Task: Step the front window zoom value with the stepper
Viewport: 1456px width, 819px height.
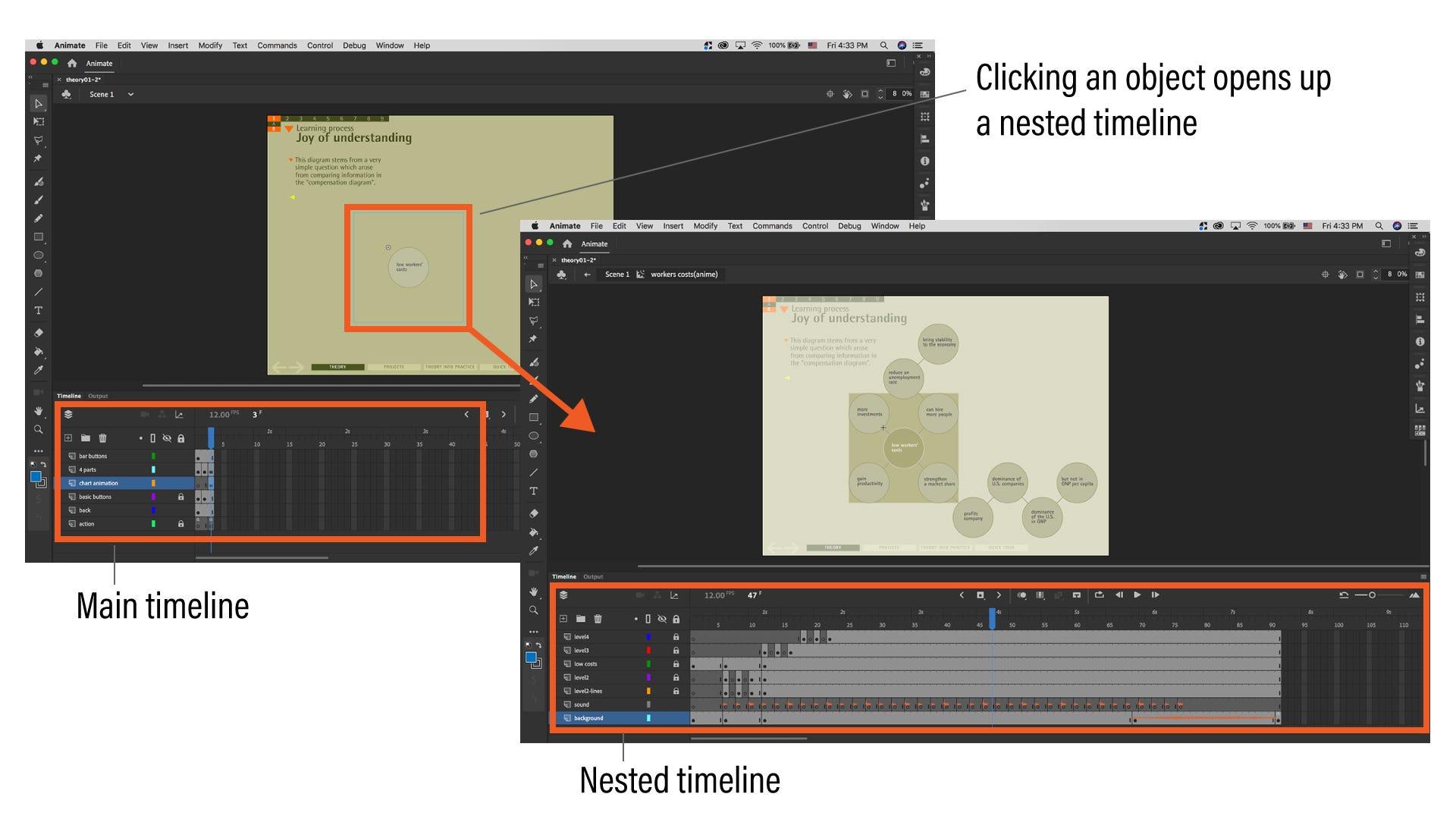Action: (x=1376, y=275)
